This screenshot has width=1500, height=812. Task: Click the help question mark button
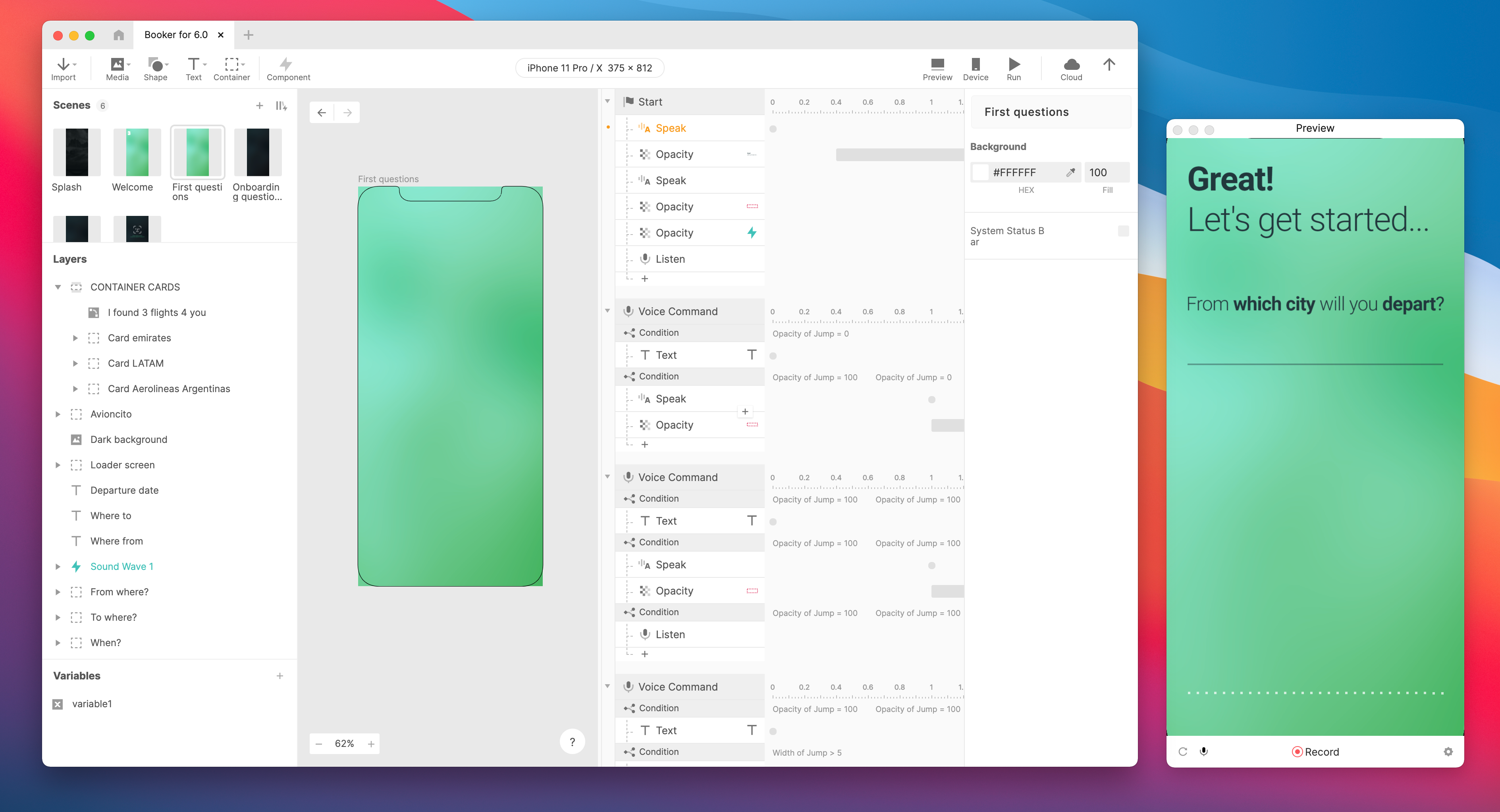pyautogui.click(x=572, y=742)
